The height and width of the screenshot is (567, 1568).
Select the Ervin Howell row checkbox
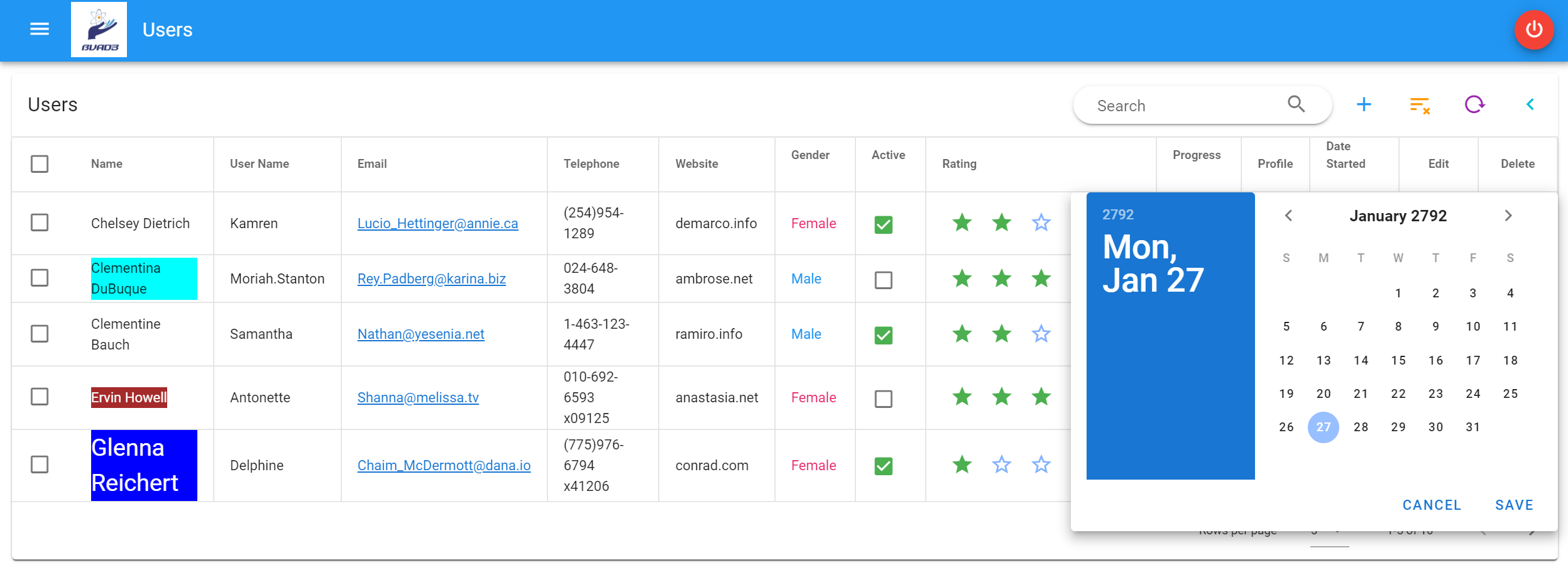pos(40,397)
